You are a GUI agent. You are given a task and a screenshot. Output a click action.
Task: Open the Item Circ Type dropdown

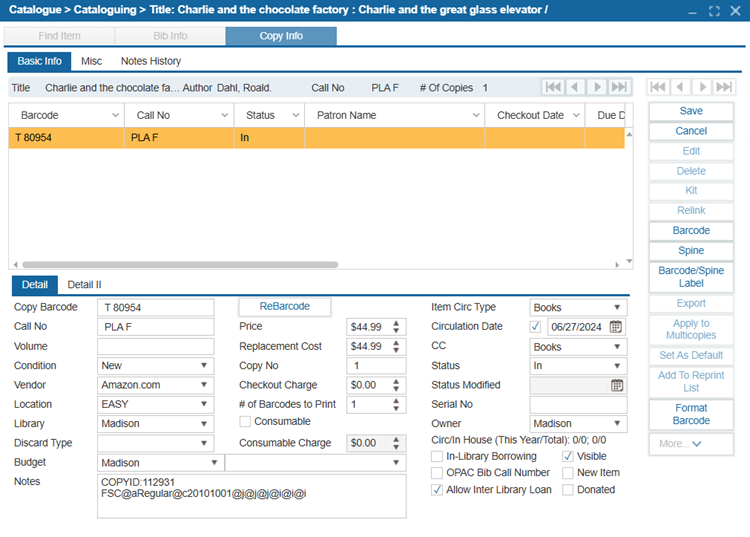coord(578,307)
